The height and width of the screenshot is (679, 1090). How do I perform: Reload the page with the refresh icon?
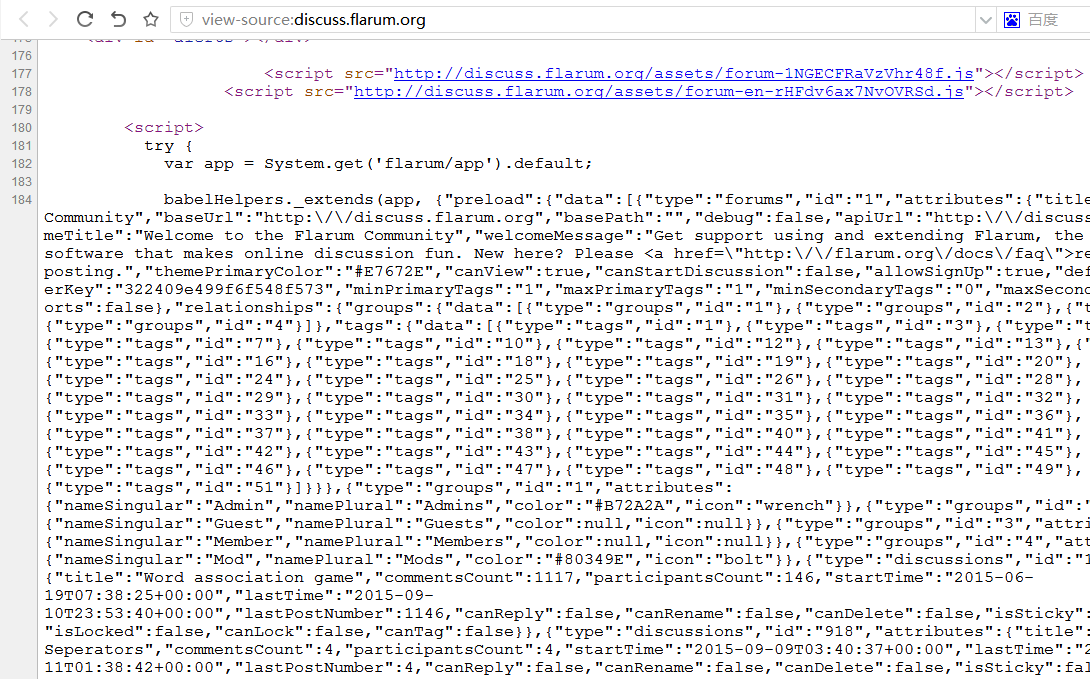pyautogui.click(x=85, y=19)
